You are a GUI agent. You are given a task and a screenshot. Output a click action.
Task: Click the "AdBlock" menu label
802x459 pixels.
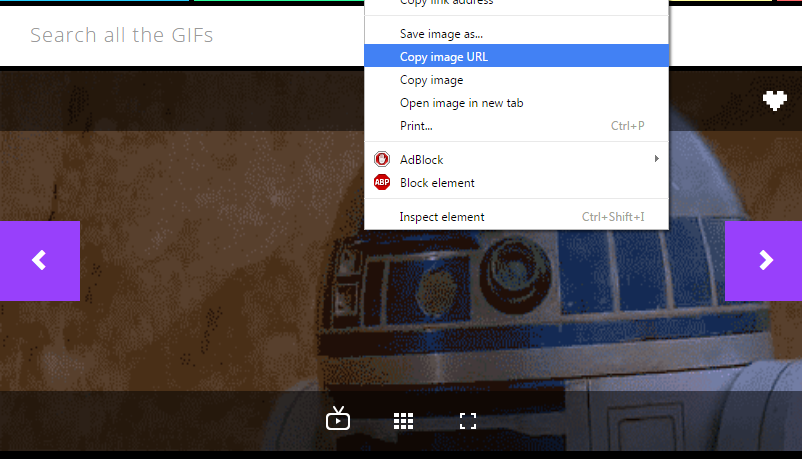point(421,160)
